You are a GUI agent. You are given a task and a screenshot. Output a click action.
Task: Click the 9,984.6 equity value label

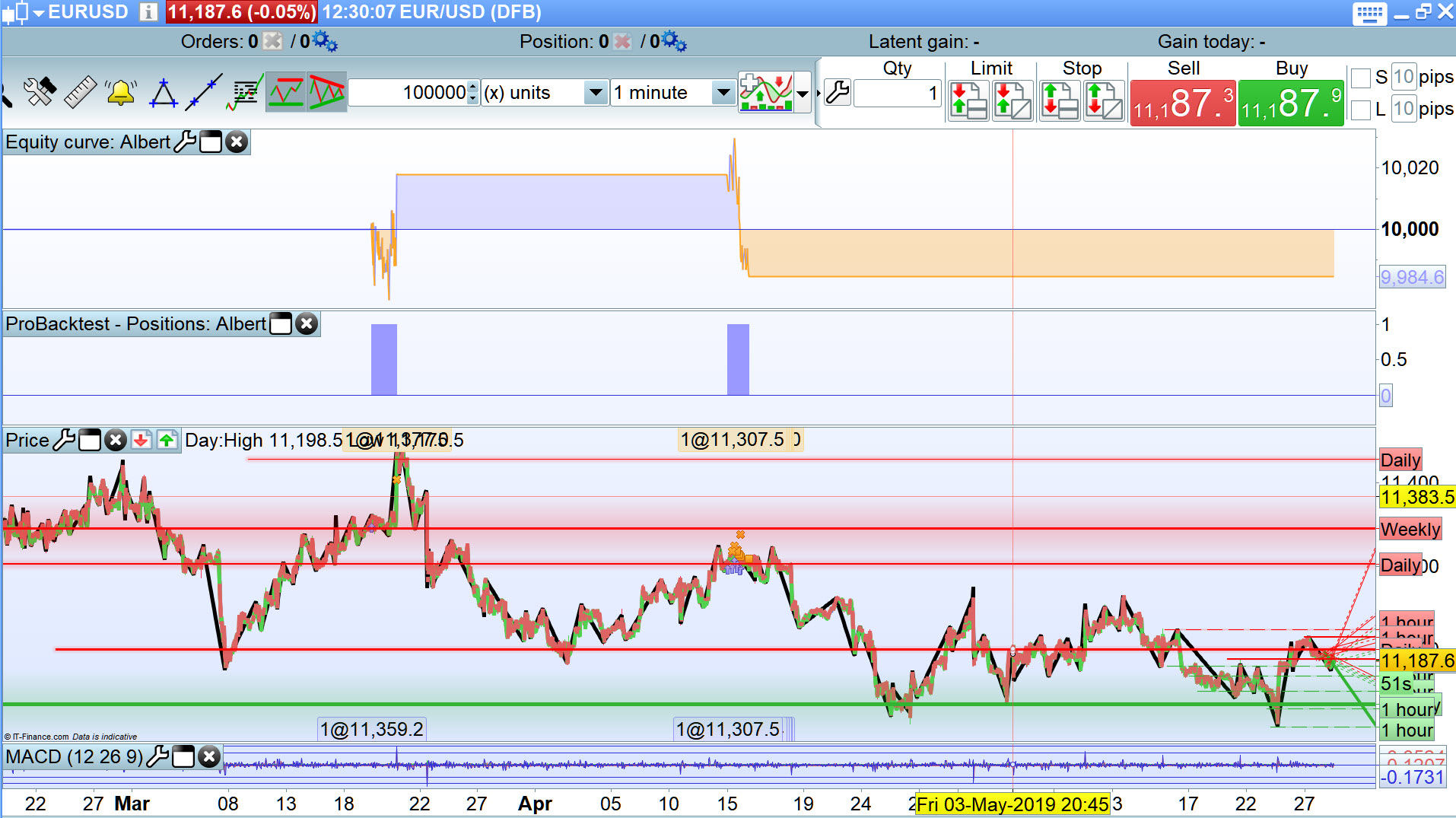(1412, 277)
